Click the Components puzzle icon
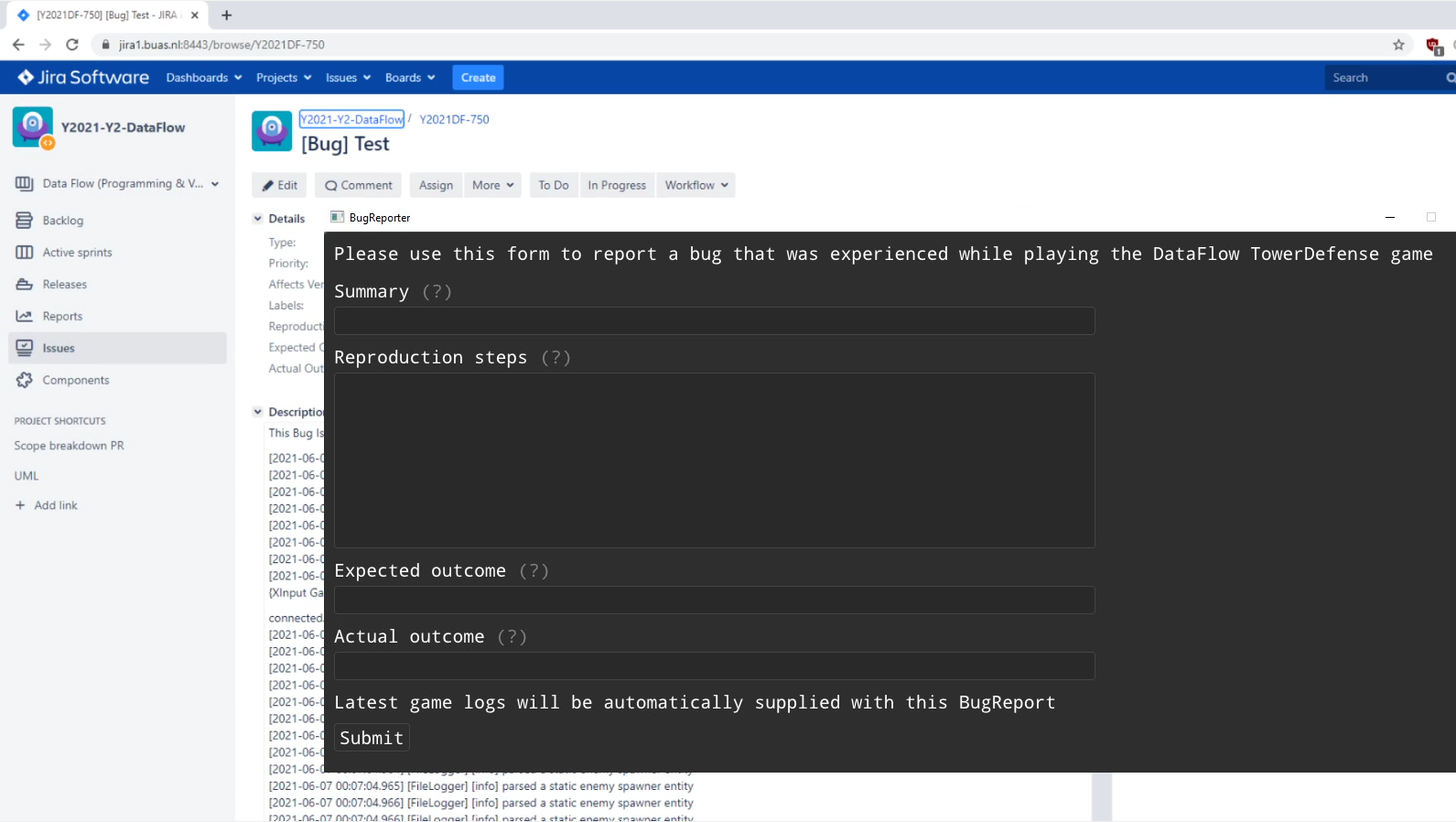This screenshot has height=822, width=1456. tap(24, 380)
